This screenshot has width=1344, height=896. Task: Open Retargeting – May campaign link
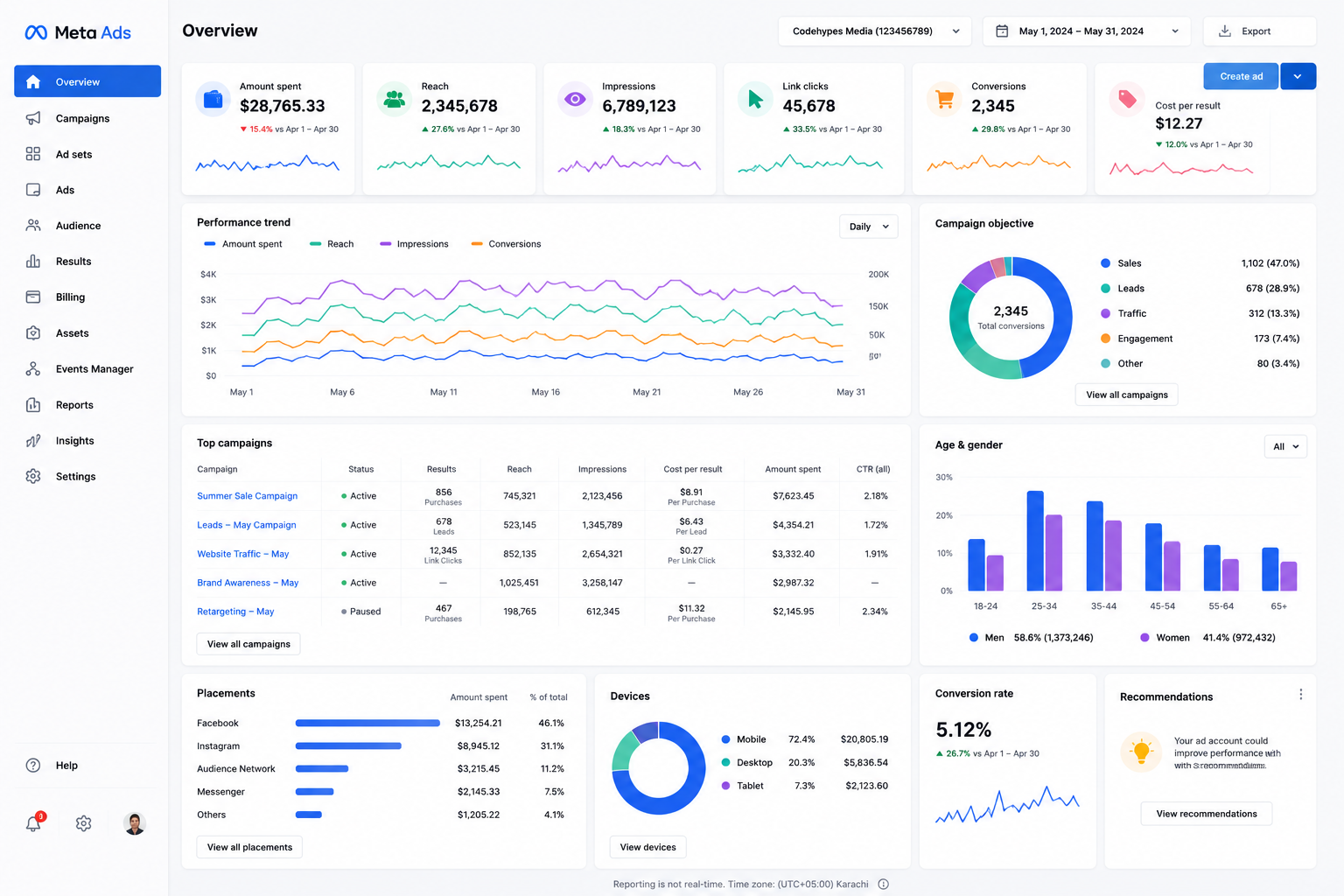(235, 612)
